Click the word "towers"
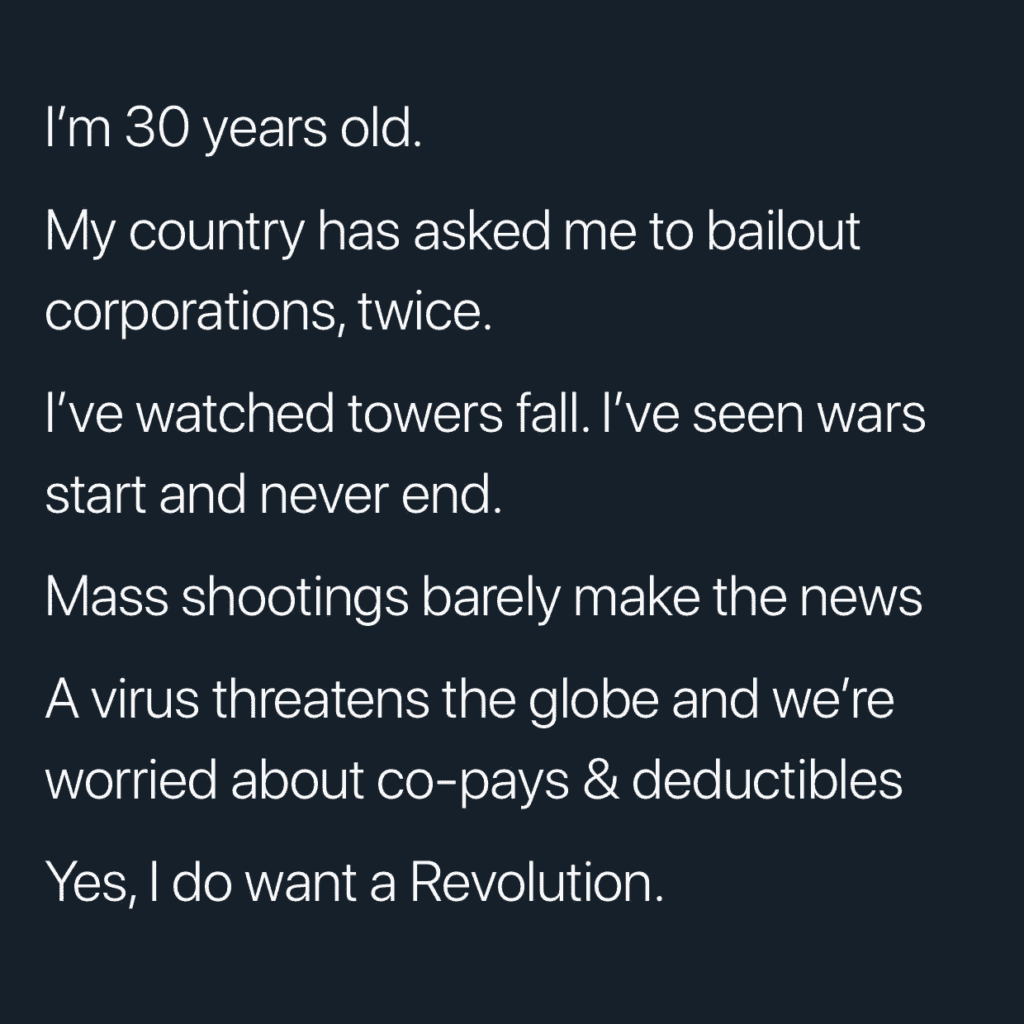 click(425, 414)
